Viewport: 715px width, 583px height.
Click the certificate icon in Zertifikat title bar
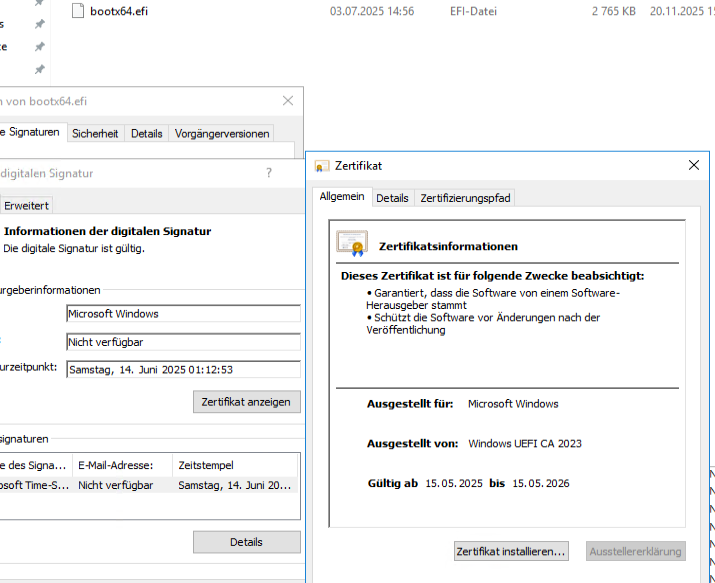click(322, 166)
